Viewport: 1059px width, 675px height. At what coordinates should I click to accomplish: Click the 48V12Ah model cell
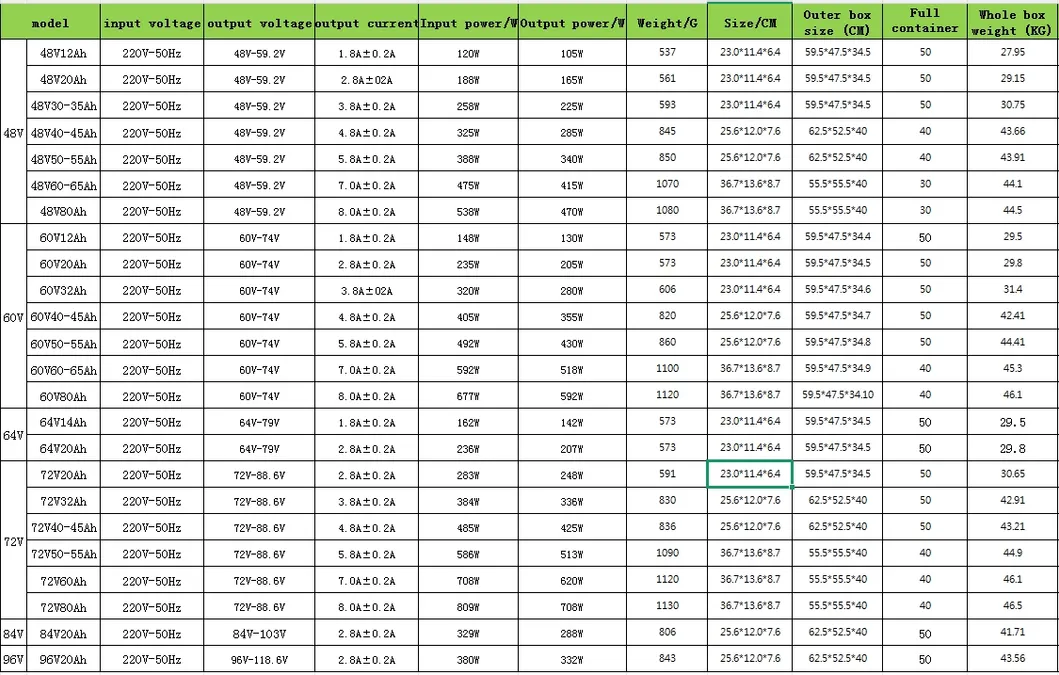(x=63, y=52)
